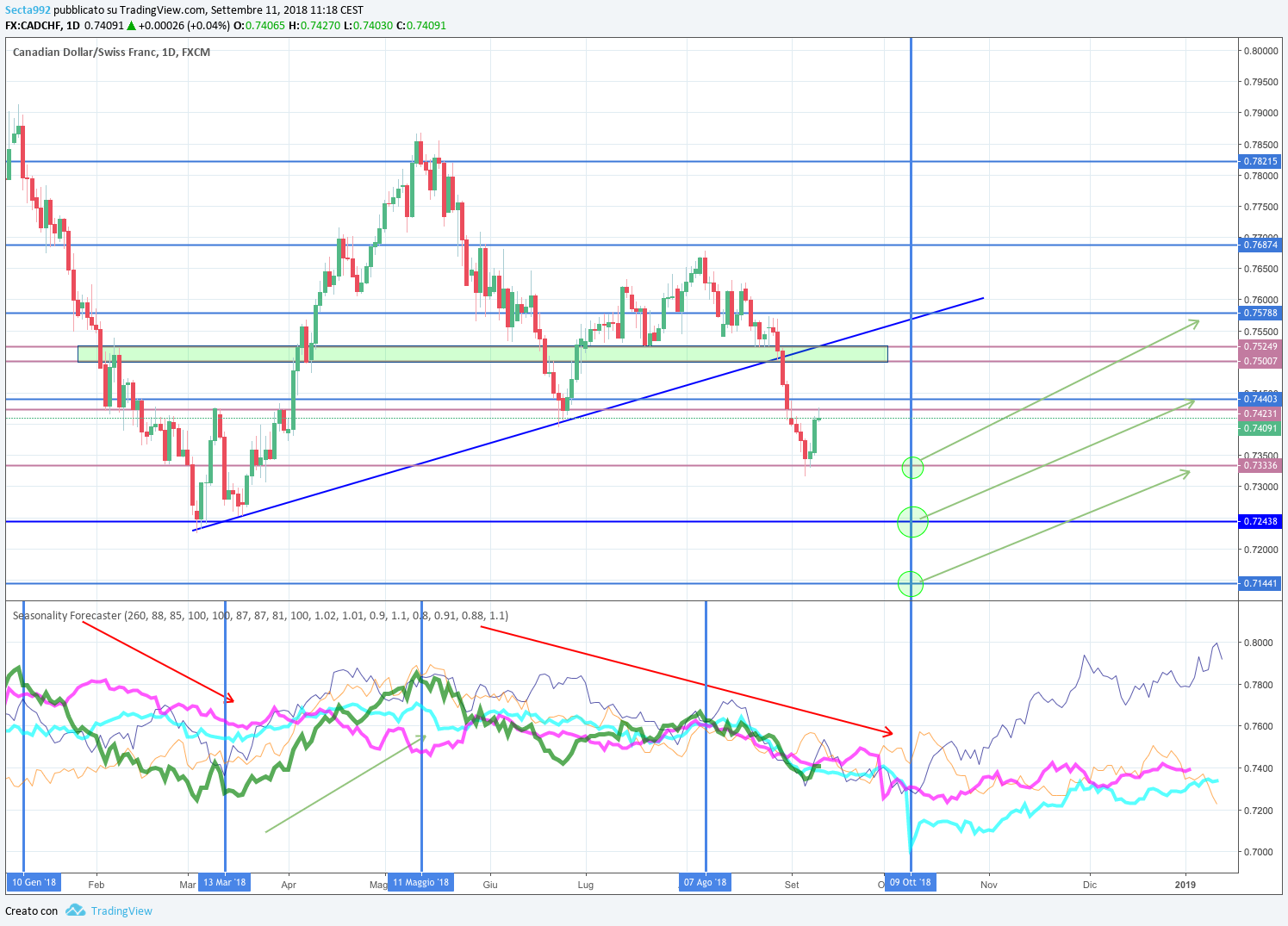This screenshot has height=926, width=1288.
Task: Select the 0.78215 price label
Action: click(1260, 161)
